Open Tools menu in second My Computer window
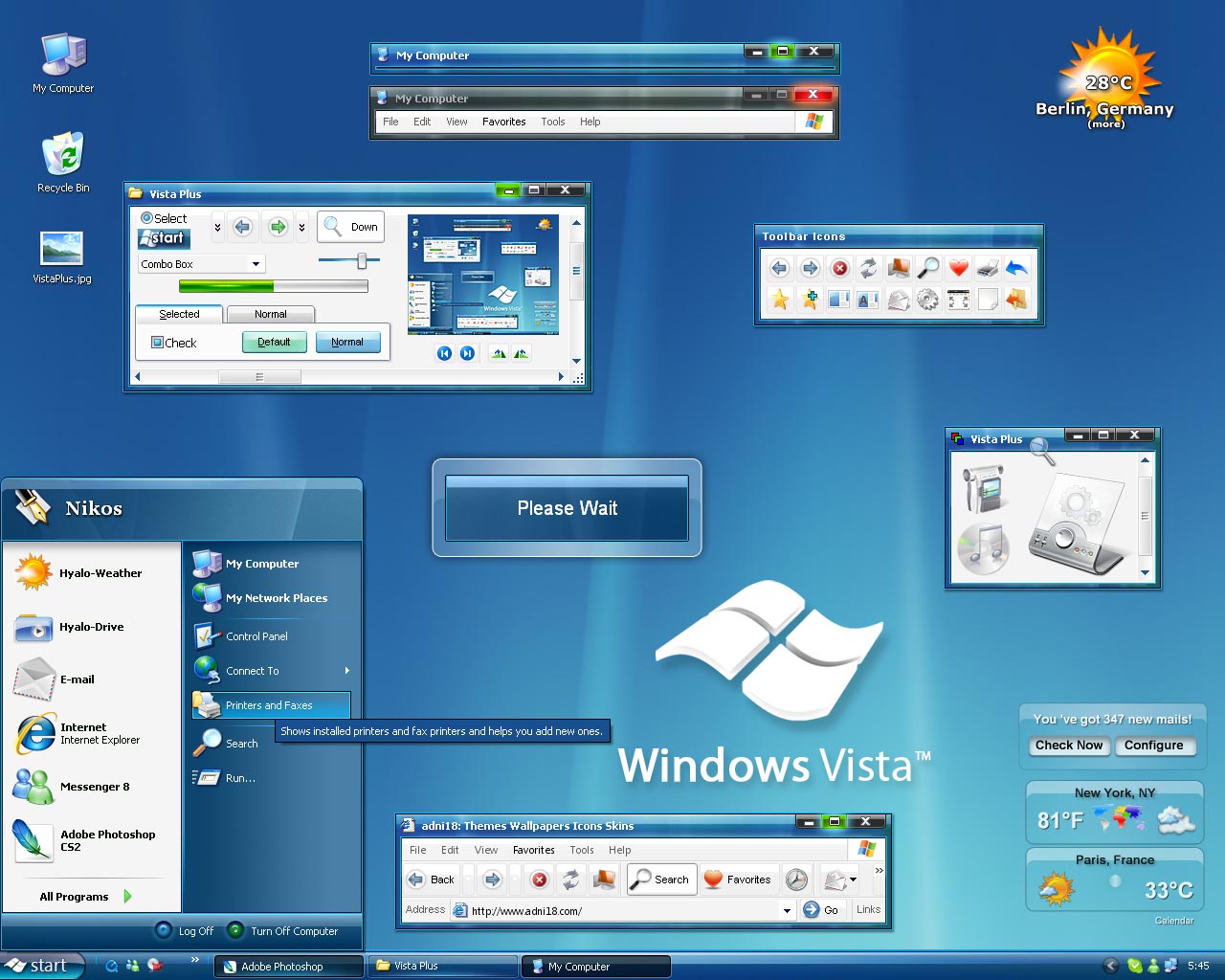The height and width of the screenshot is (980, 1225). [552, 122]
